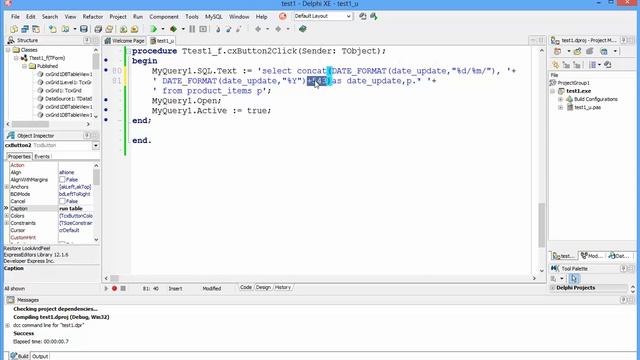The image size is (640, 360).
Task: Click the red round icon beside Help menu
Action: pos(282,16)
